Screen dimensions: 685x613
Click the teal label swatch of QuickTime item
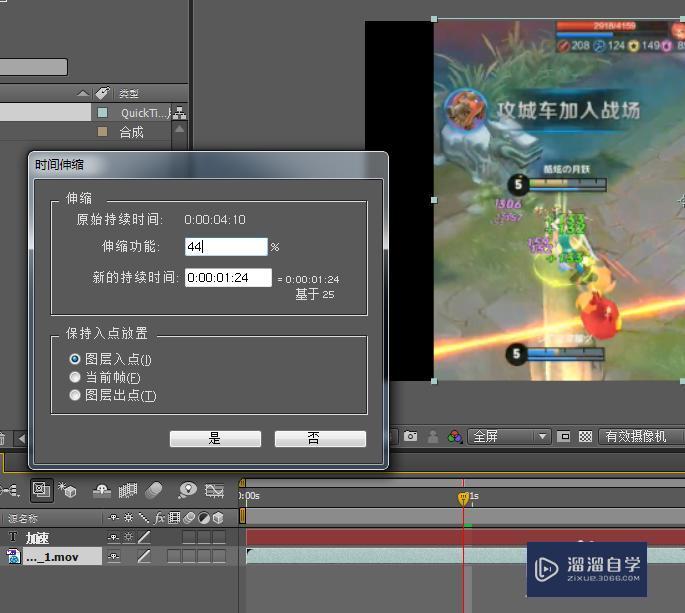tap(103, 113)
